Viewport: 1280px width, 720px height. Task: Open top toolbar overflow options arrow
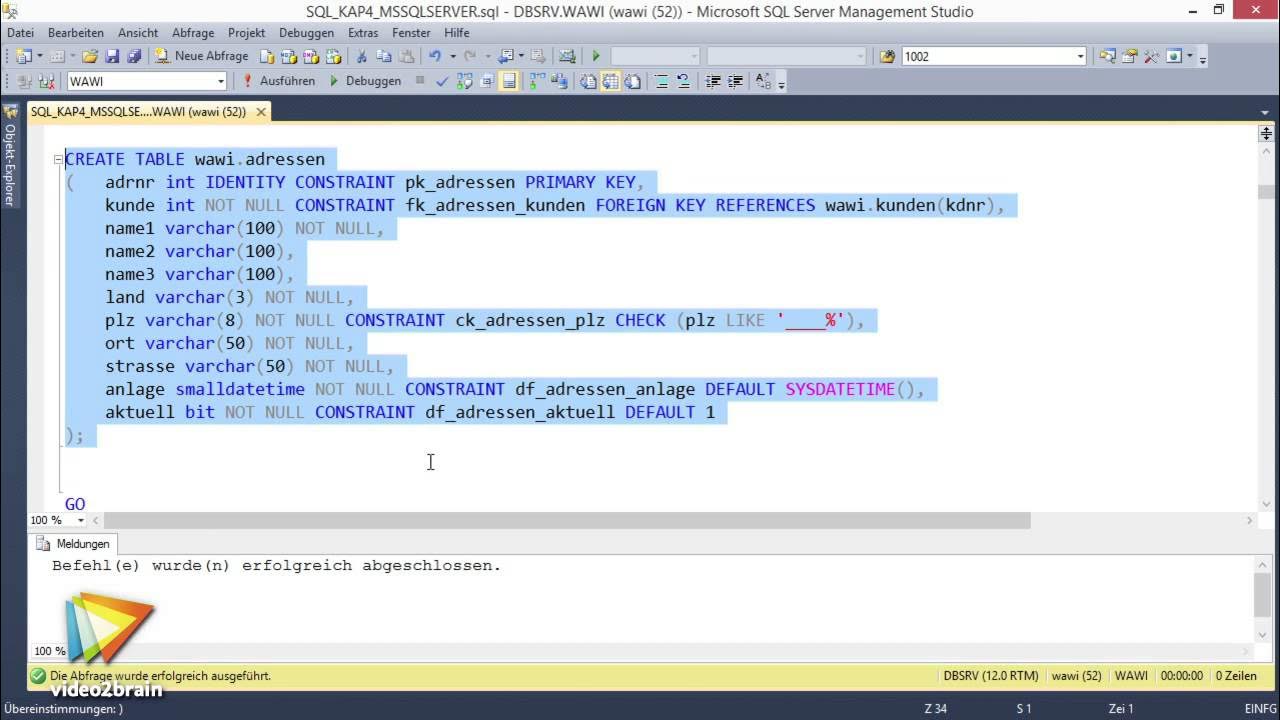pyautogui.click(x=1203, y=59)
